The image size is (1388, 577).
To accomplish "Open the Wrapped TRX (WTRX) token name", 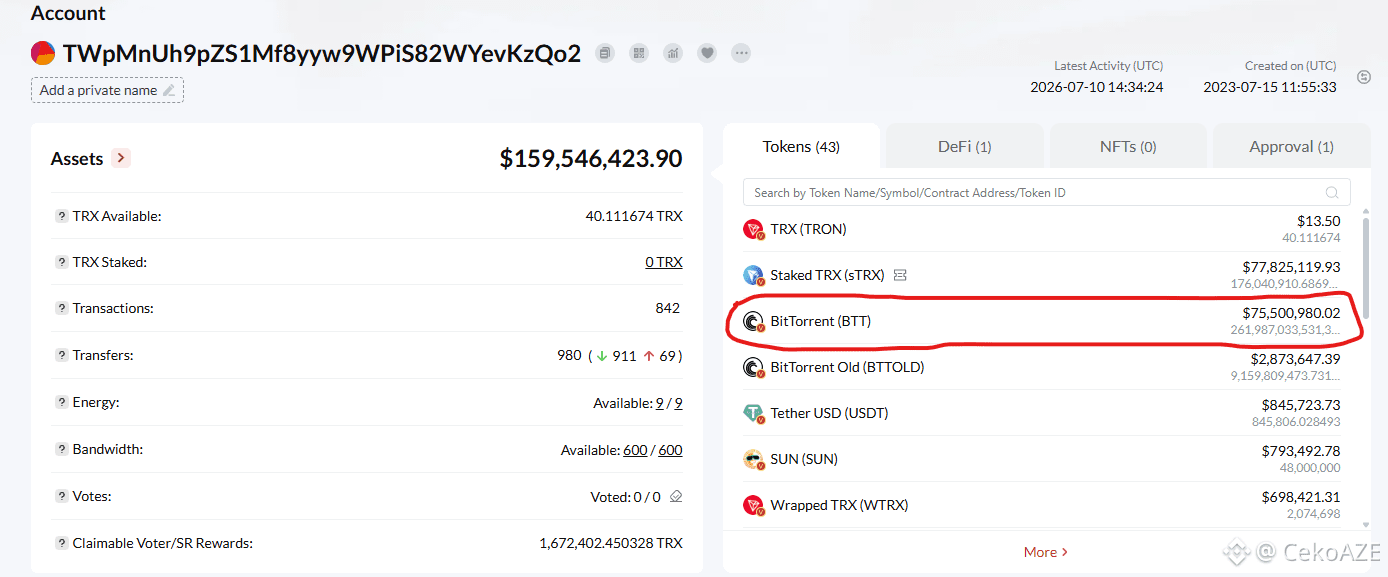I will tap(839, 505).
